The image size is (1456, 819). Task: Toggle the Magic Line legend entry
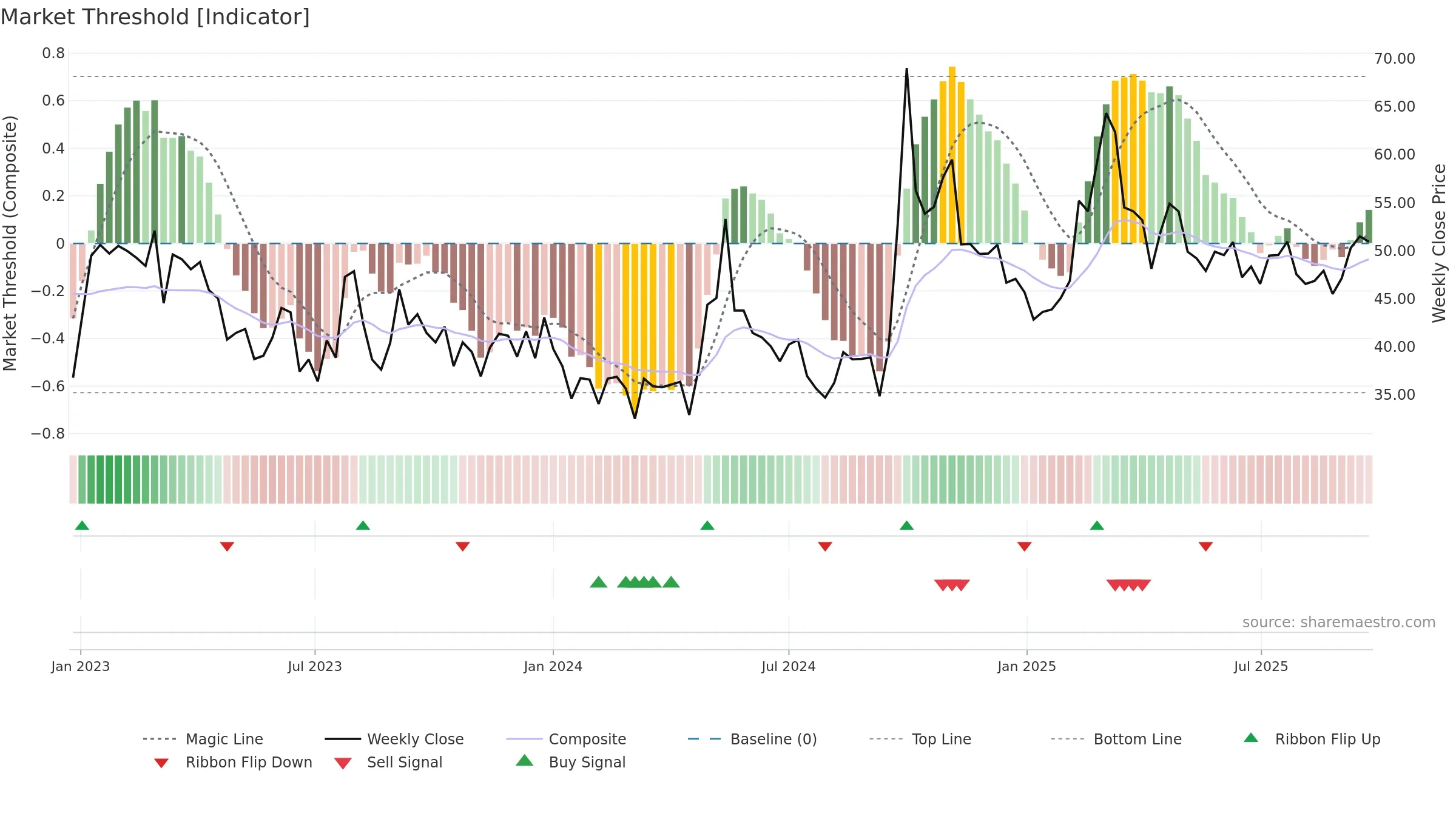[203, 739]
